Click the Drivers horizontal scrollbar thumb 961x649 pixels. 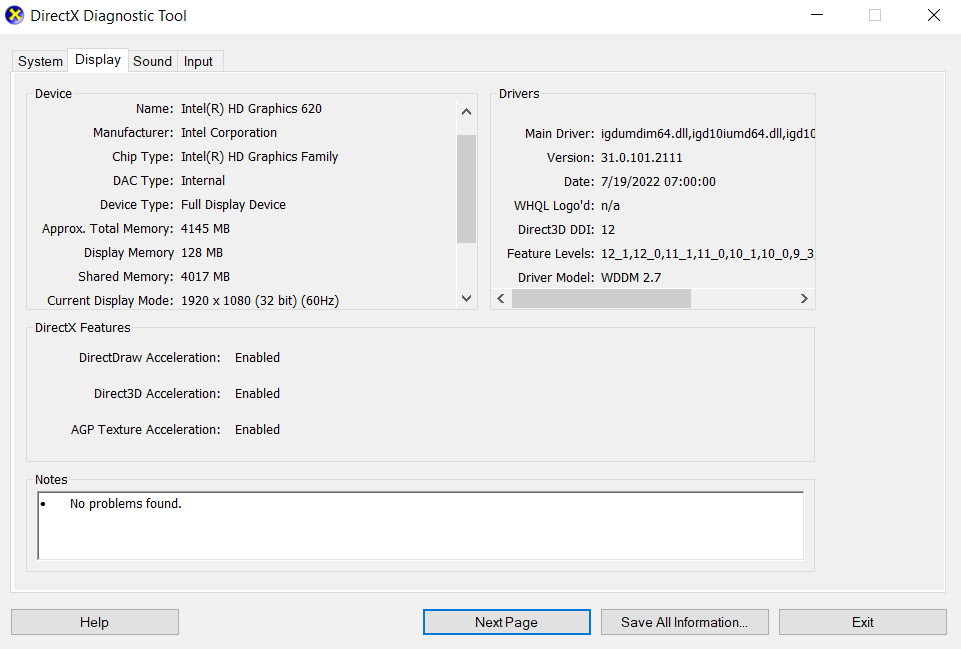[601, 298]
